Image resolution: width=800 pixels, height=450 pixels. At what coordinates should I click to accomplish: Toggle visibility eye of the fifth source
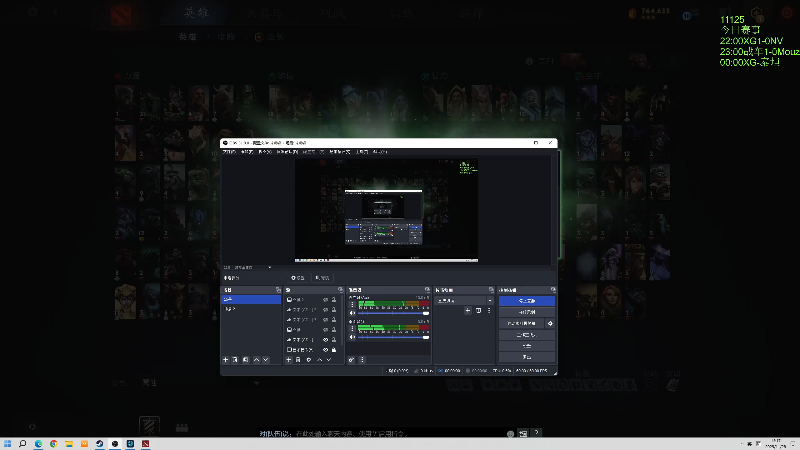(x=326, y=340)
